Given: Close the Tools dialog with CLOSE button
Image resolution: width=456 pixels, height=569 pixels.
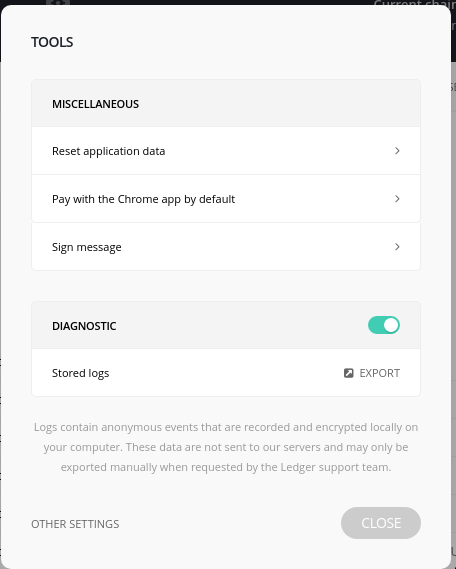Looking at the screenshot, I should pyautogui.click(x=381, y=523).
